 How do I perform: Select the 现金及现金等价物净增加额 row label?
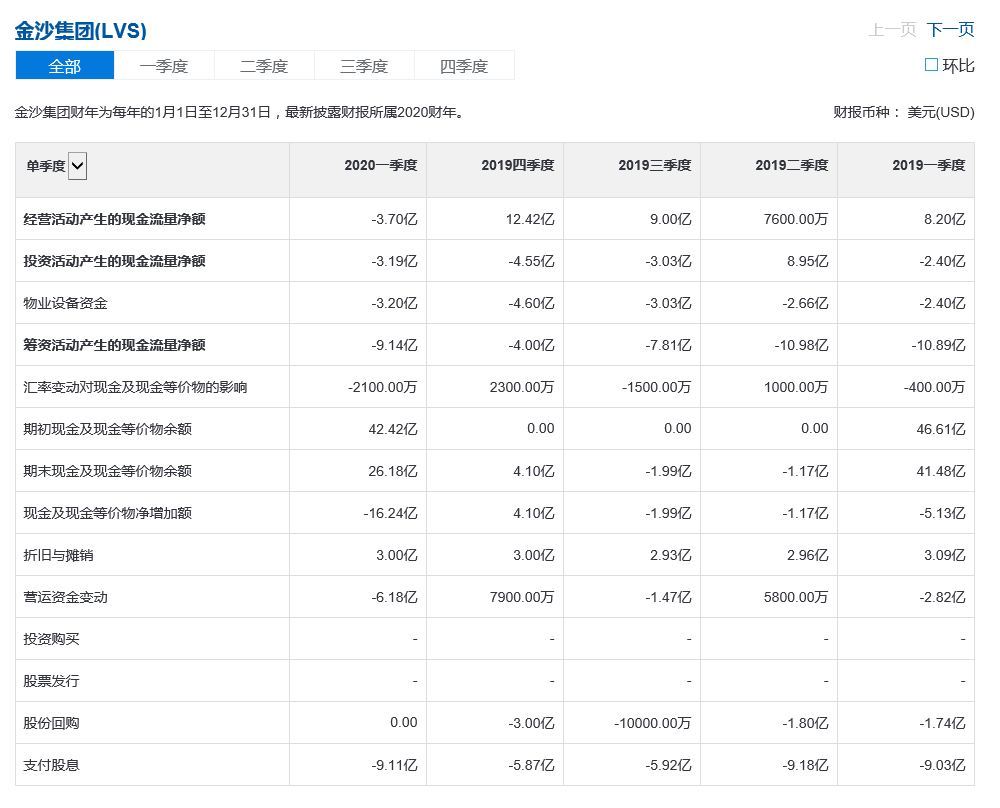point(107,513)
